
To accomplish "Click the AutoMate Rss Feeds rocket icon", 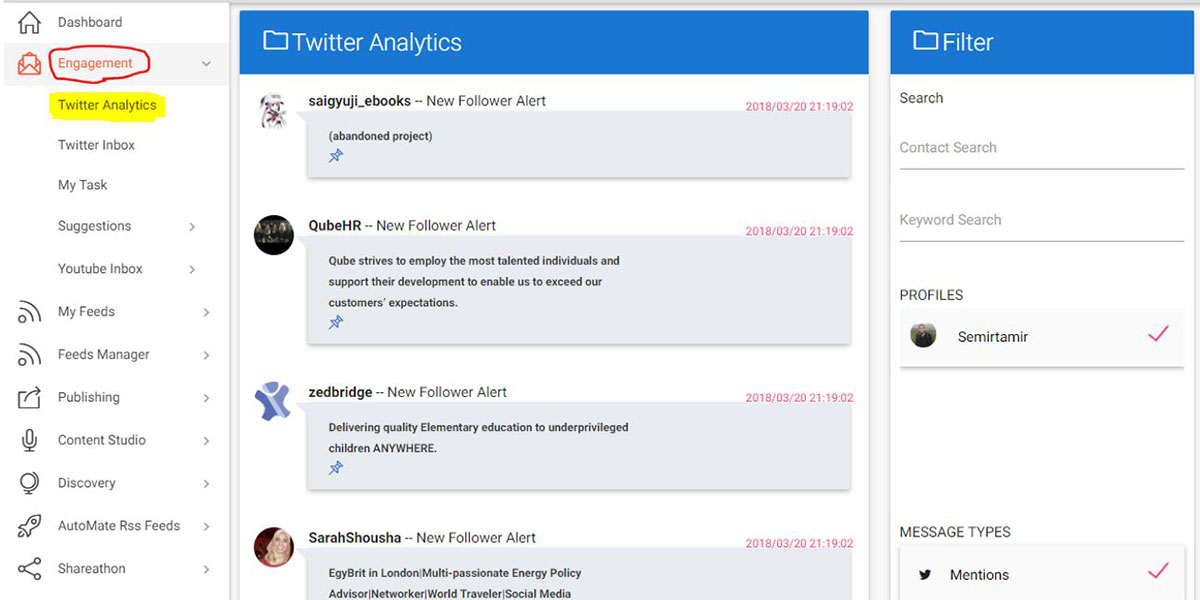I will [29, 526].
